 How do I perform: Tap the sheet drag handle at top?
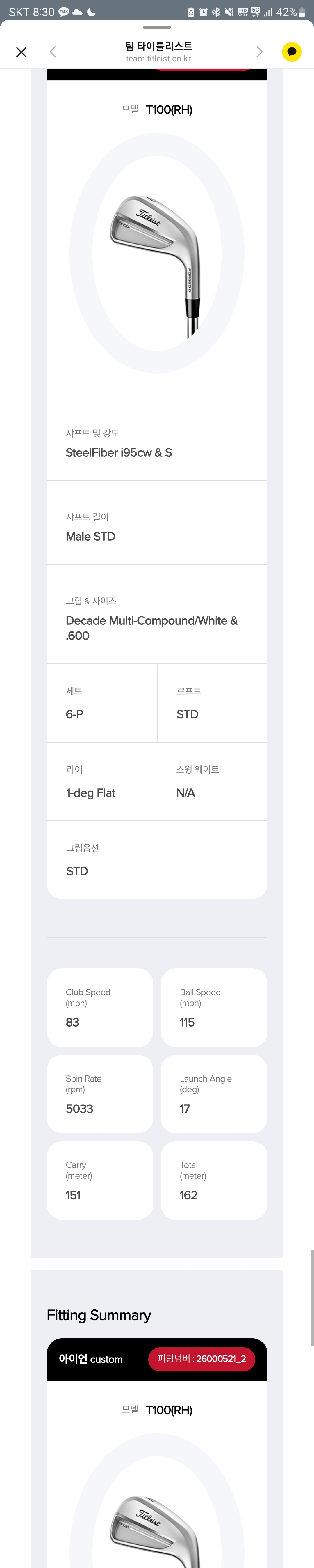(x=157, y=27)
